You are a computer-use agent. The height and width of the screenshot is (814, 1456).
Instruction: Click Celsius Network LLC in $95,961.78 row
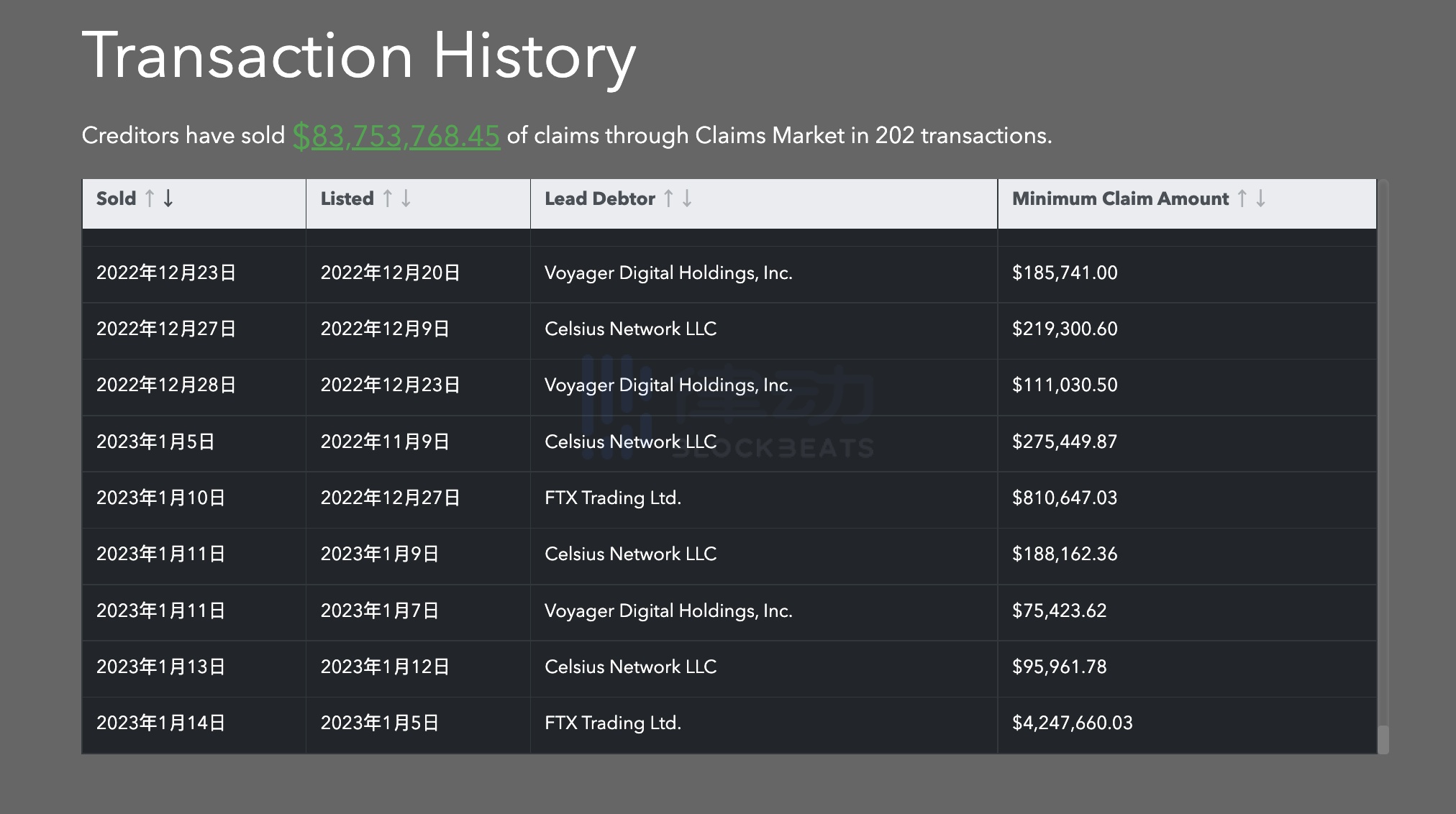point(631,667)
